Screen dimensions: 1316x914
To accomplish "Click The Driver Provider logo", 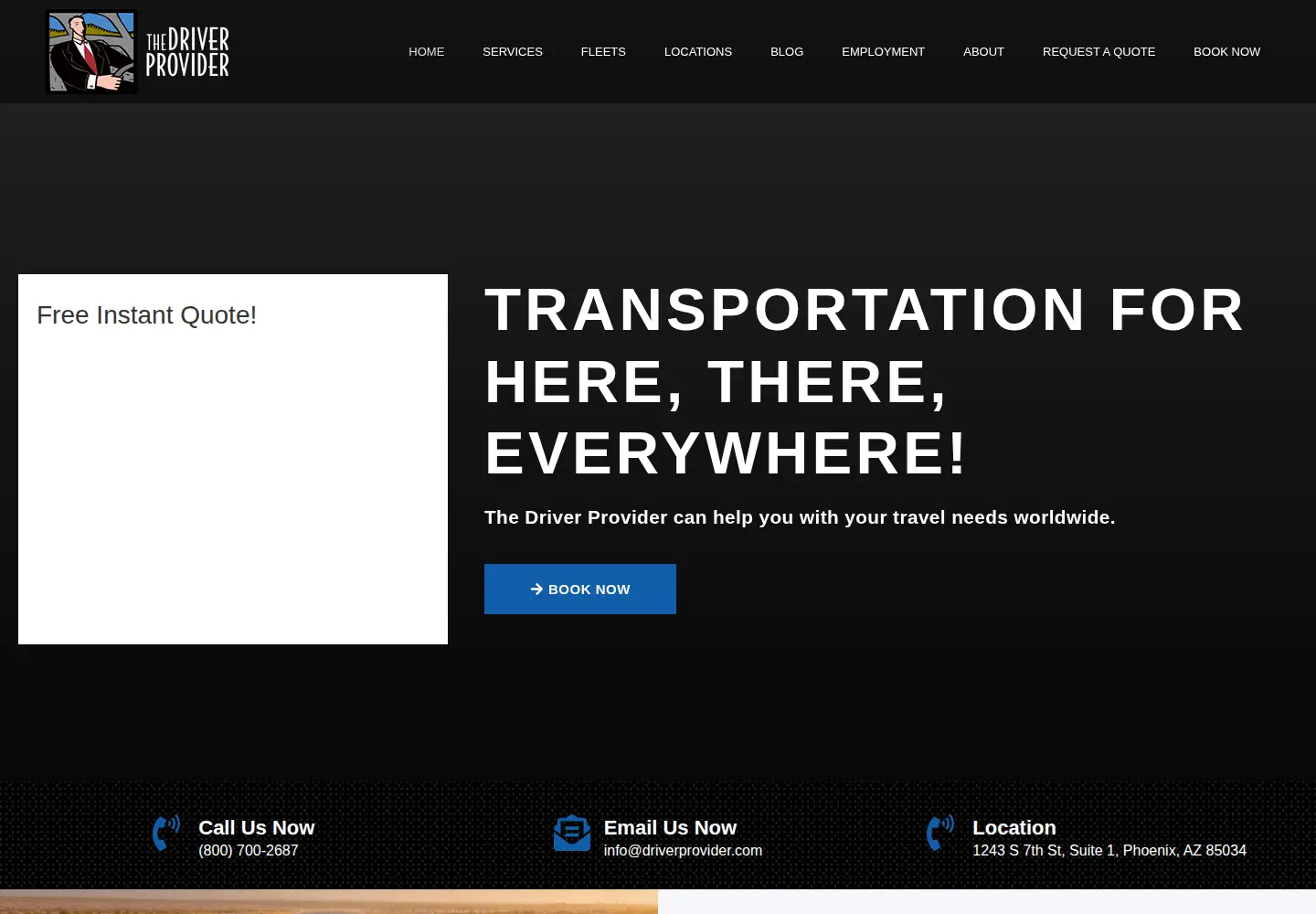I will pos(138,52).
